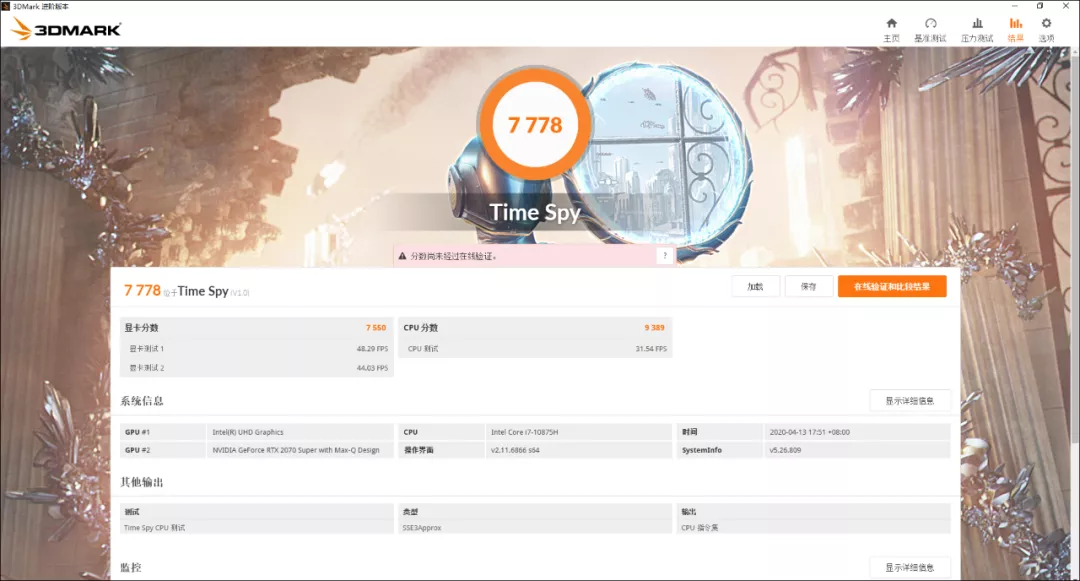The image size is (1080, 581).
Task: Switch to the 压力测试 tab label
Action: (976, 38)
